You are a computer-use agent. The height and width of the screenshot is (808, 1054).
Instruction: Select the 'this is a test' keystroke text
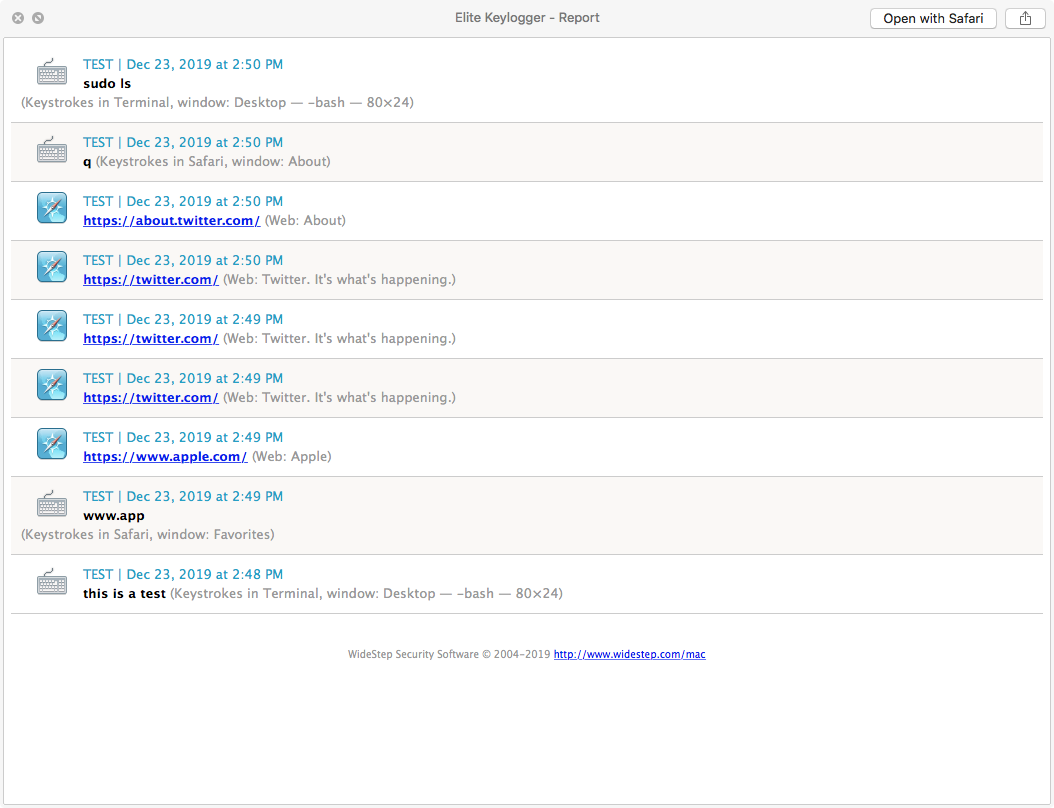[x=125, y=593]
